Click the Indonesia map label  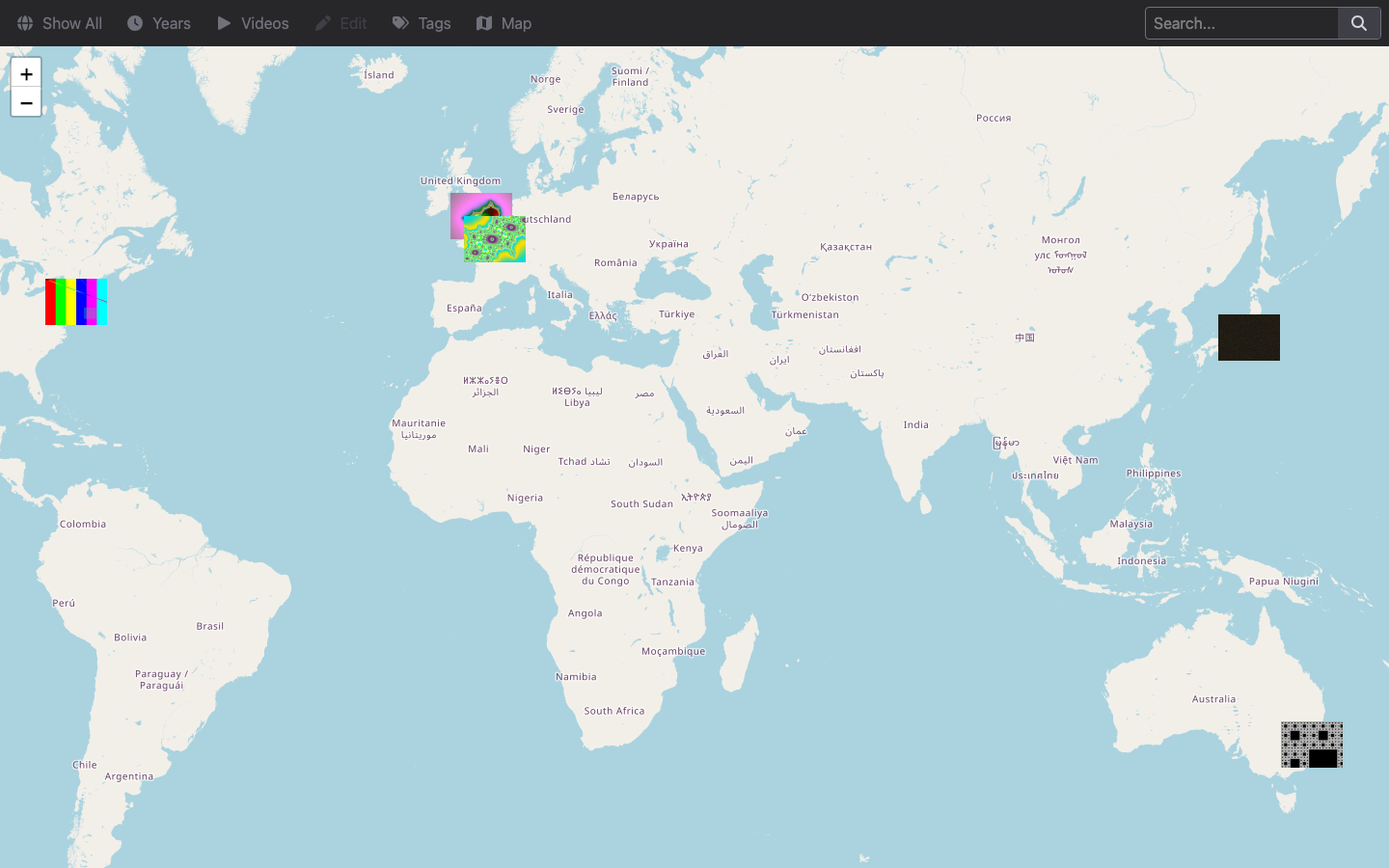(x=1142, y=560)
